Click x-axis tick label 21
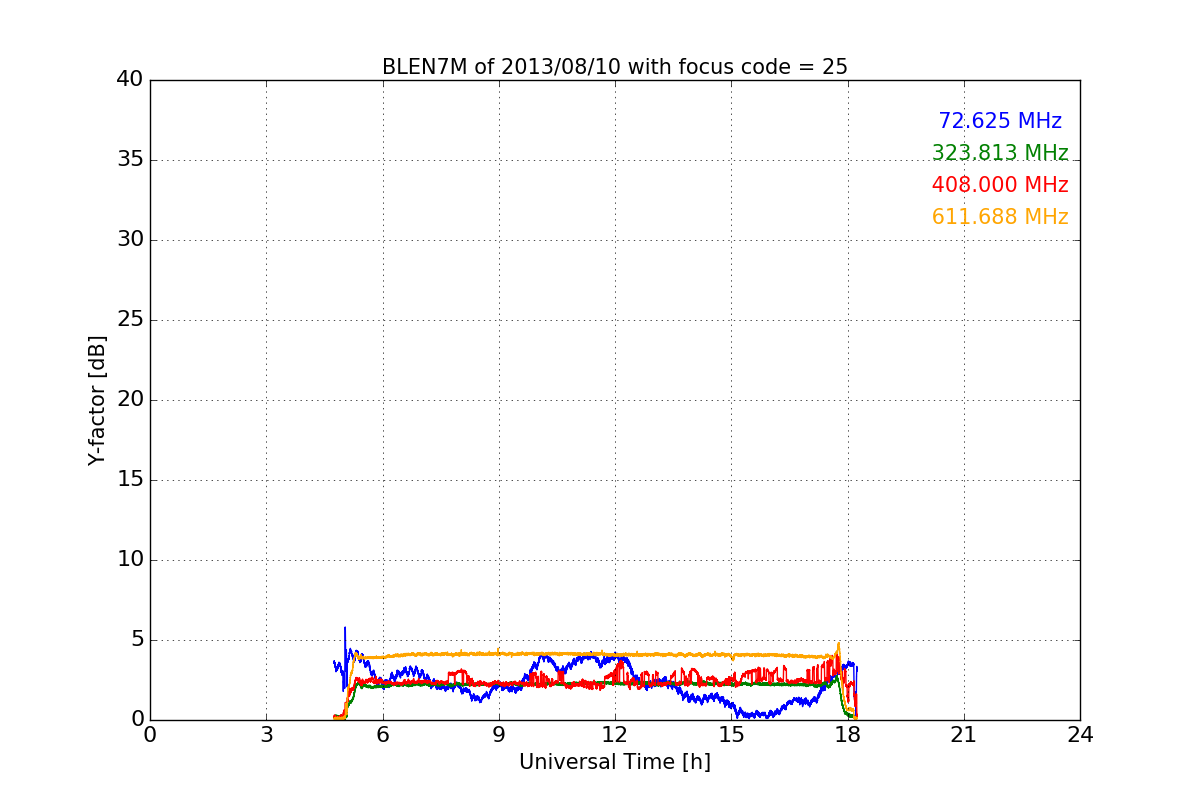This screenshot has width=1200, height=800. coord(964,734)
